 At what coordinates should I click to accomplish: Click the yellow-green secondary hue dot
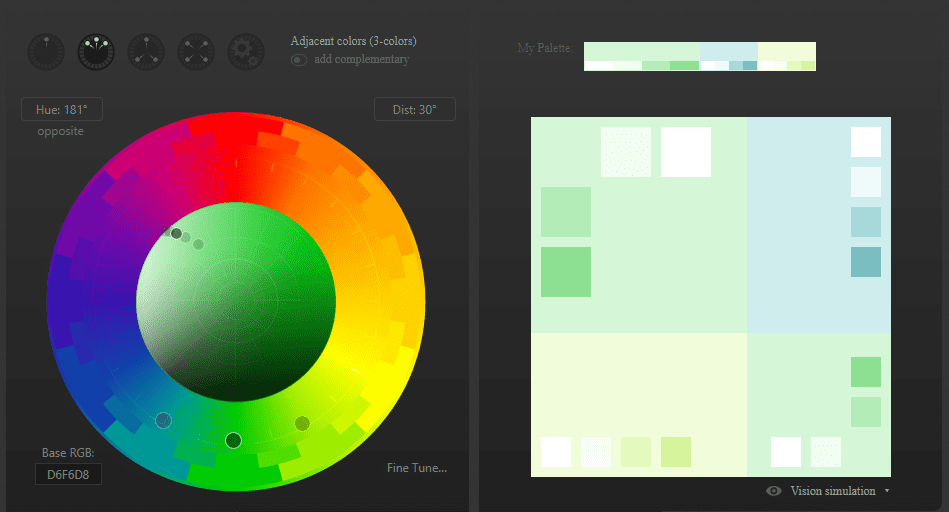pos(302,423)
